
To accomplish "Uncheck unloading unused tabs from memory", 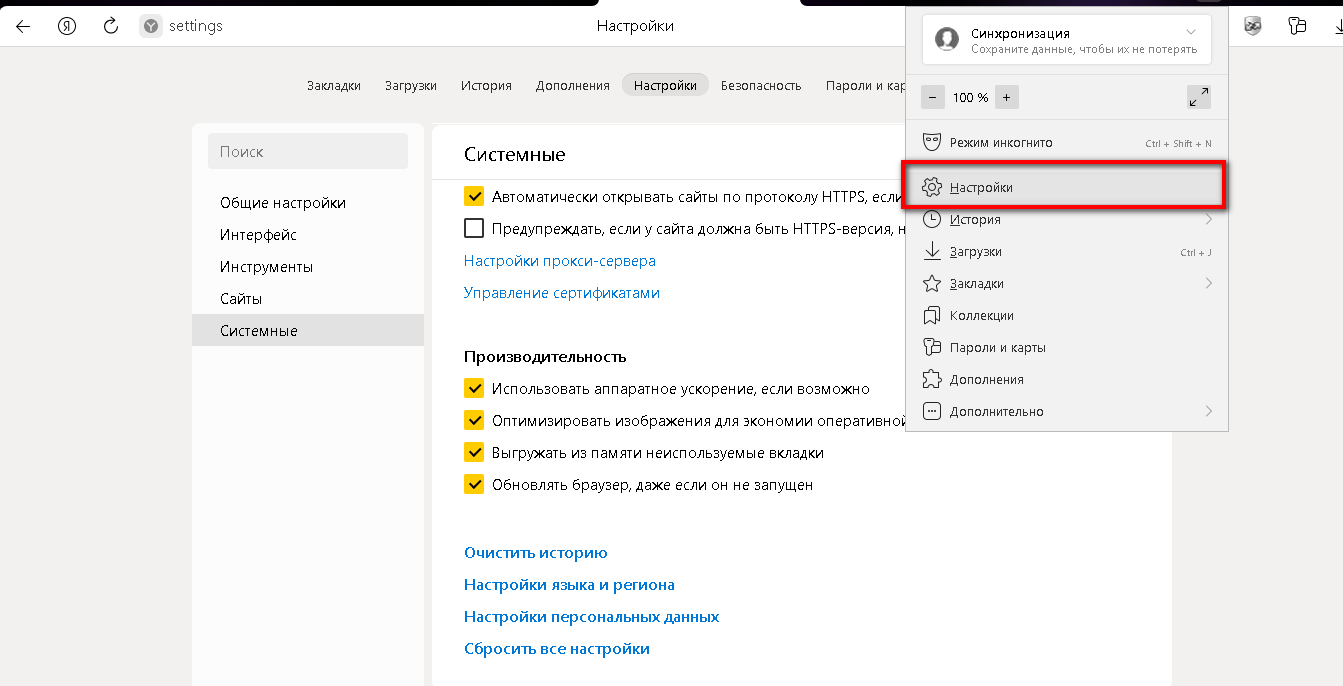I will (474, 453).
